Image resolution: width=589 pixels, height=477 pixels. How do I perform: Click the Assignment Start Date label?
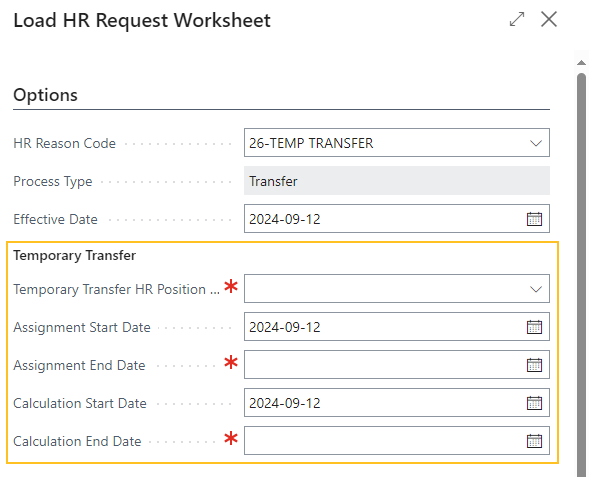[82, 328]
